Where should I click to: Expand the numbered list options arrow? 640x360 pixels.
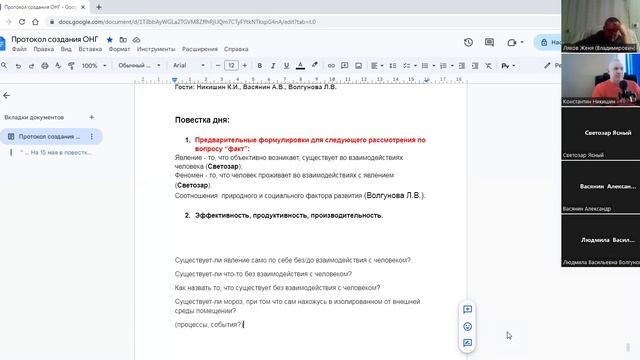pos(452,66)
